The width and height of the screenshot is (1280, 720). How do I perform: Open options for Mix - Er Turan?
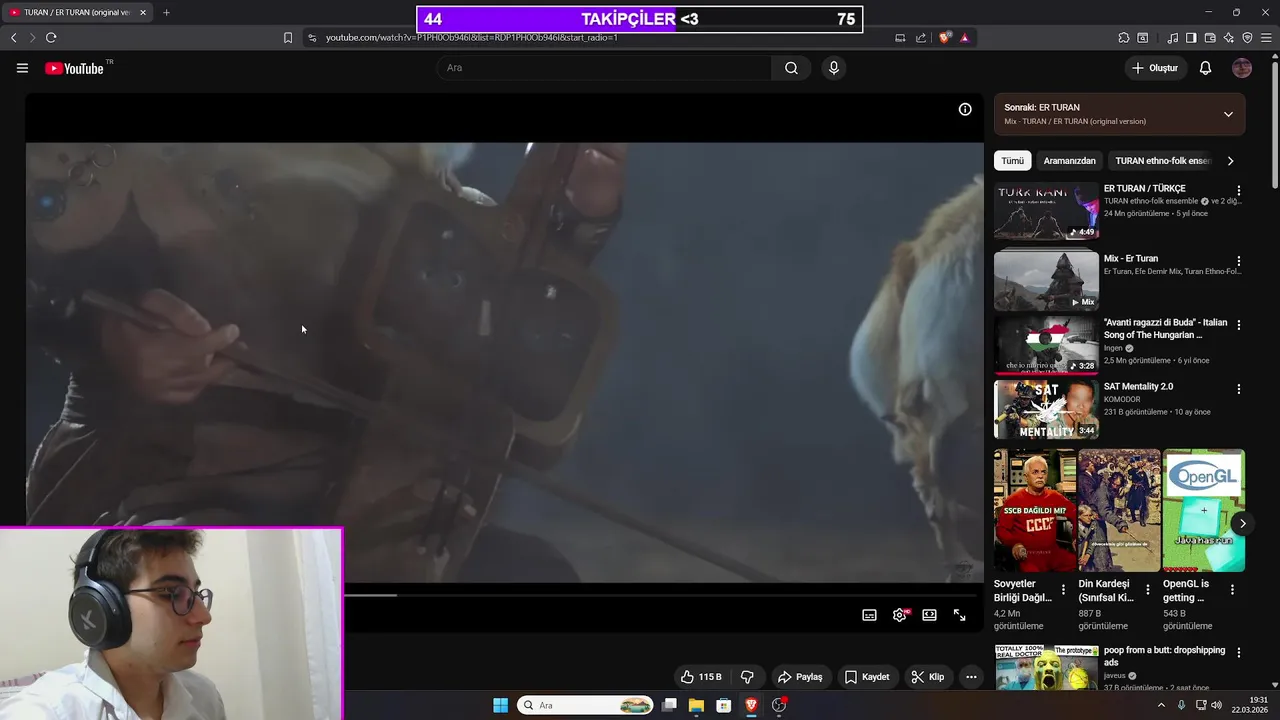pos(1239,261)
